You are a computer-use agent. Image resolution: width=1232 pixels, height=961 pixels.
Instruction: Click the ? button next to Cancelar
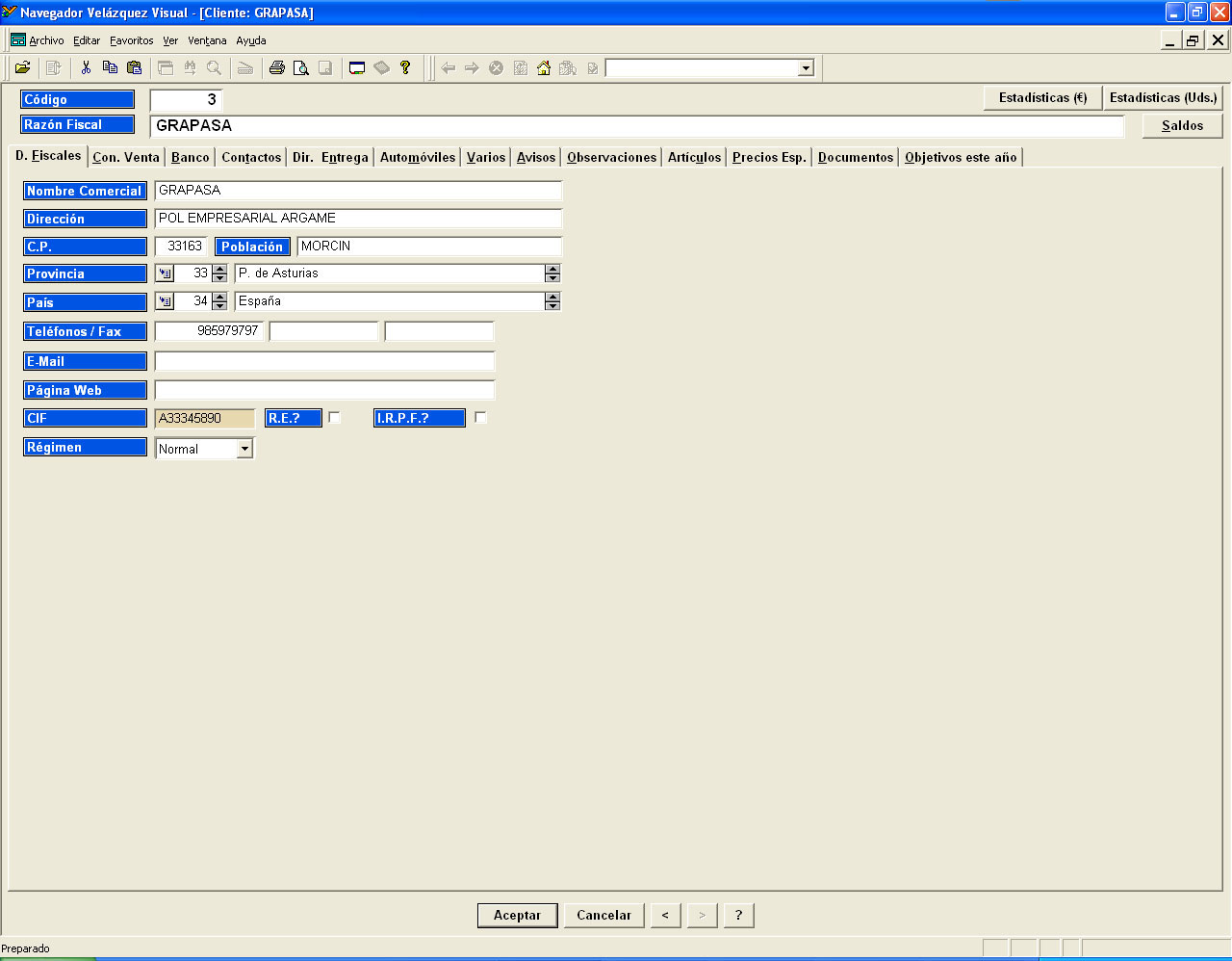pyautogui.click(x=738, y=915)
